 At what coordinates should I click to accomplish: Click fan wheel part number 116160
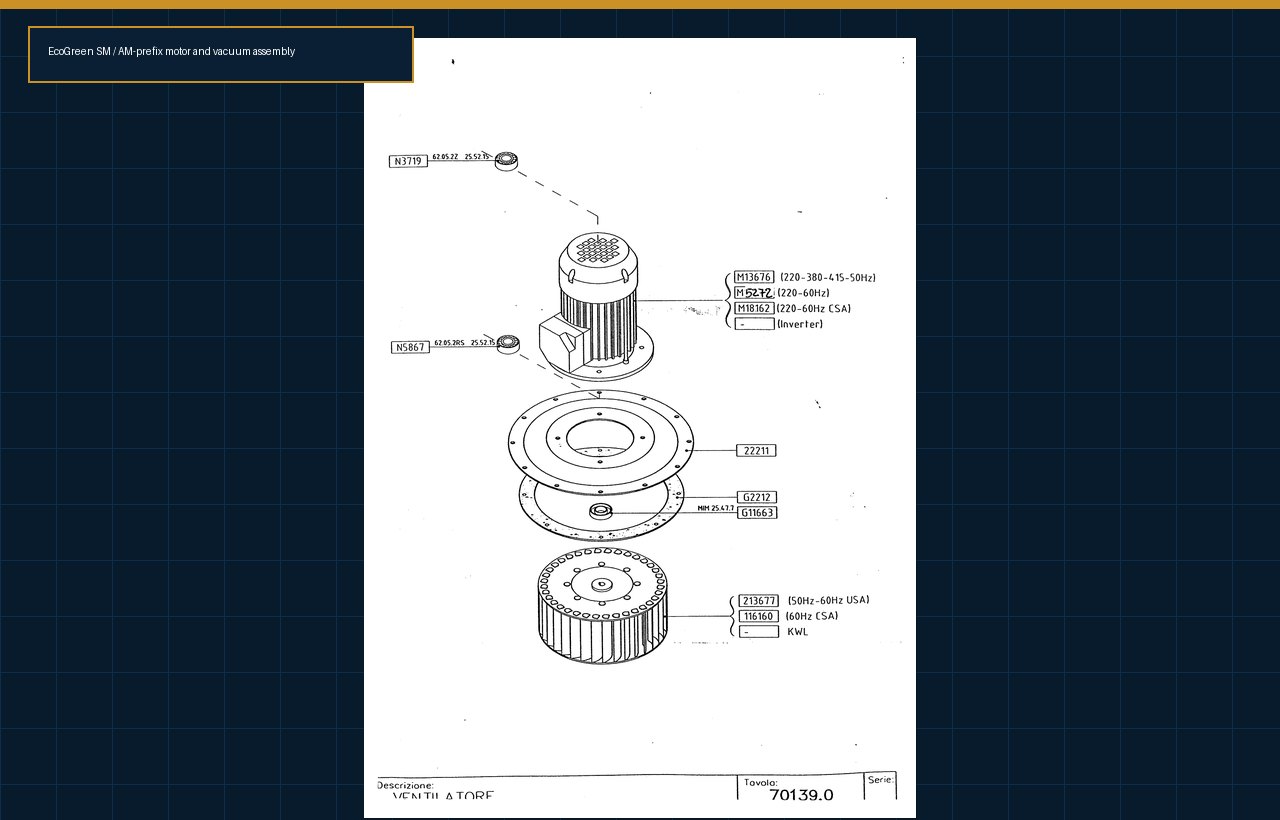(759, 616)
